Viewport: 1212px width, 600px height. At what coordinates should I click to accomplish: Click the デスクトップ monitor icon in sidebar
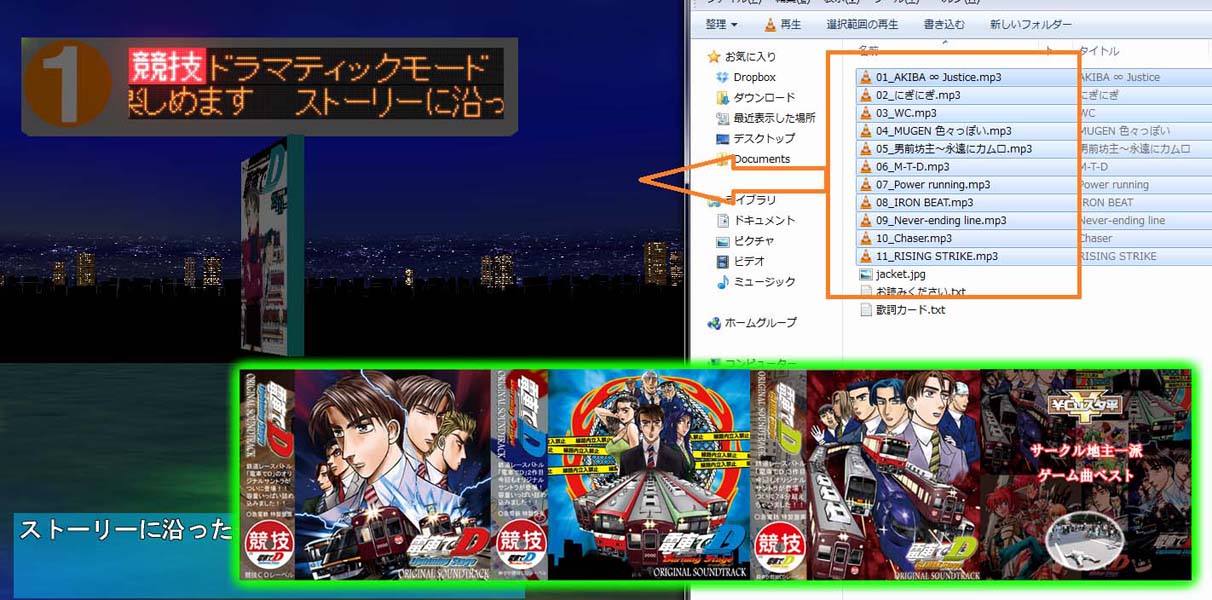tap(723, 138)
